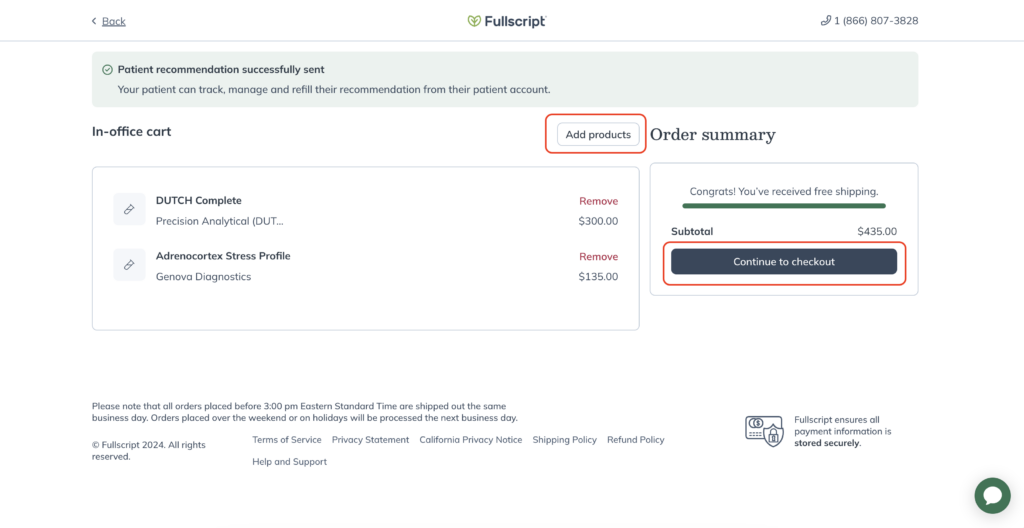Open the Refund Policy link
Viewport: 1024px width, 528px height.
point(635,440)
